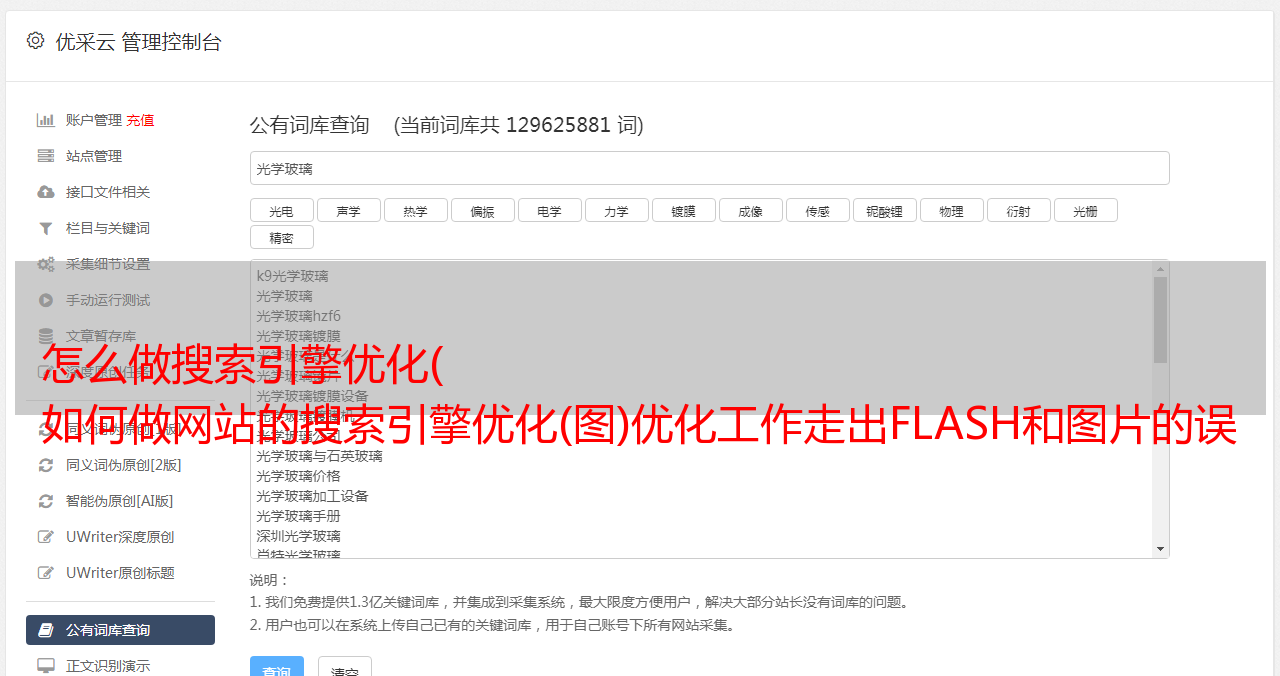Click the red 充值 link
The height and width of the screenshot is (676, 1280).
click(x=140, y=120)
